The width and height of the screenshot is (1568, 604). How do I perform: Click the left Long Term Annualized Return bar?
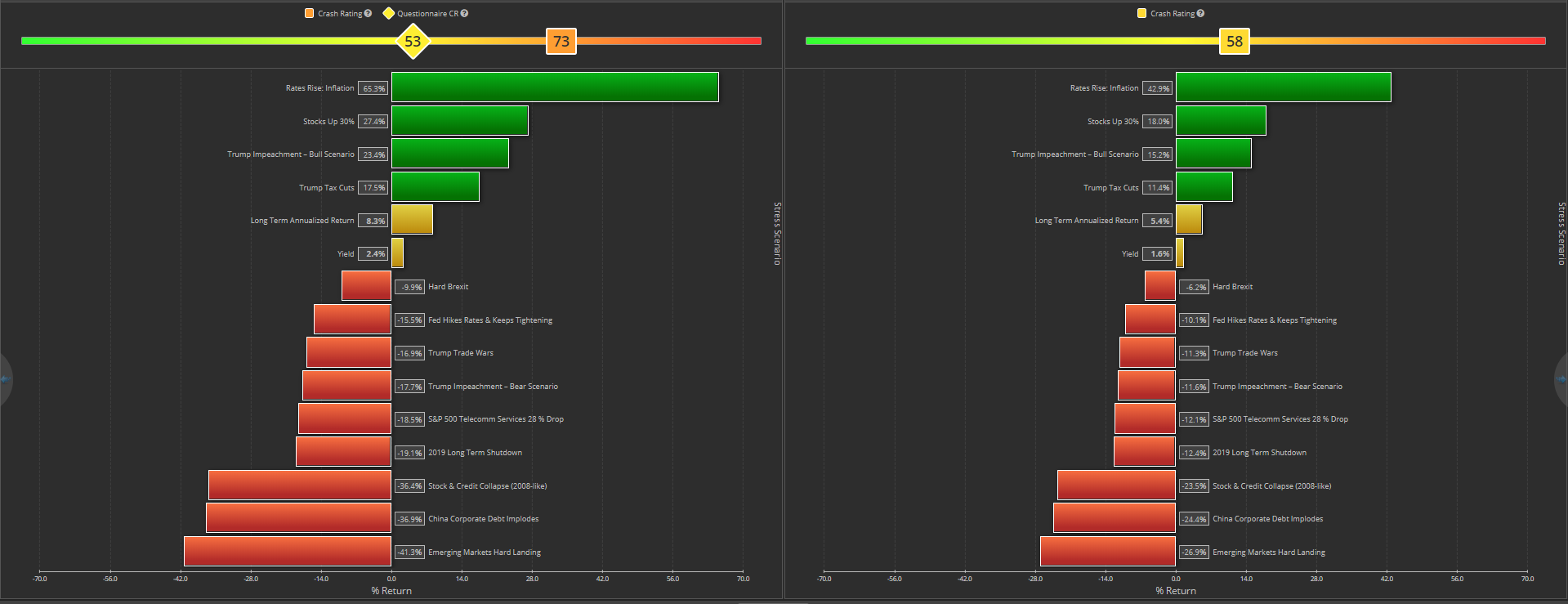[x=412, y=220]
